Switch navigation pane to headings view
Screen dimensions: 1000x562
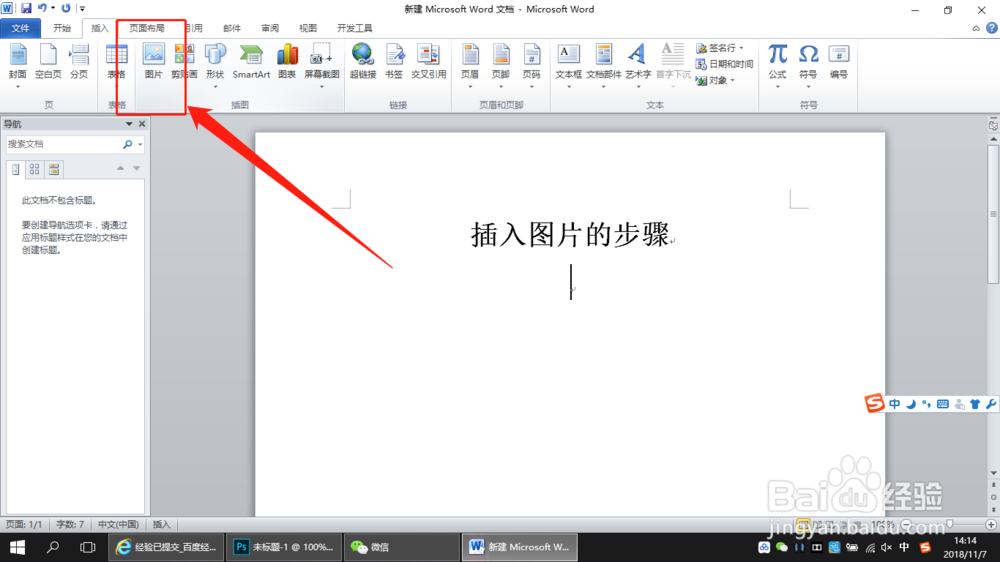coord(15,169)
